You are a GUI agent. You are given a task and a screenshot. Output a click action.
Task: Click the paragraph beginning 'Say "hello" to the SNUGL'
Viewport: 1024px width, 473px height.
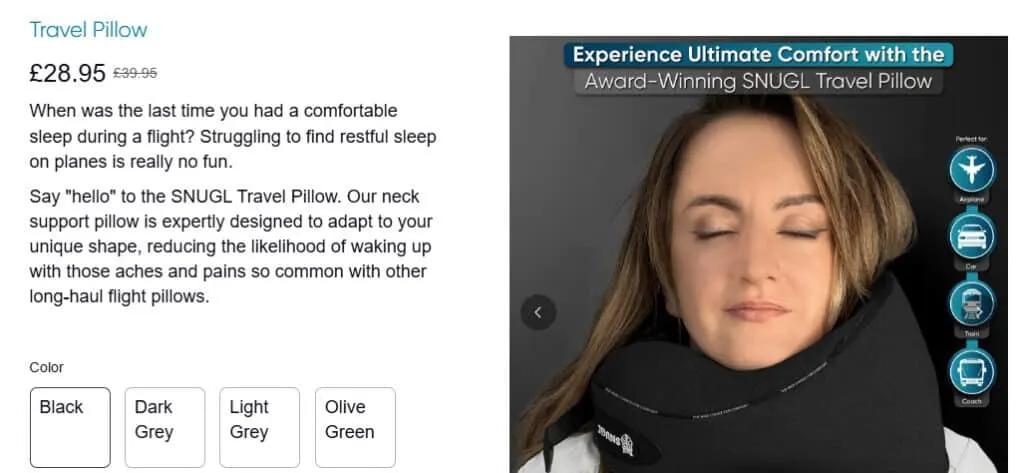click(231, 246)
